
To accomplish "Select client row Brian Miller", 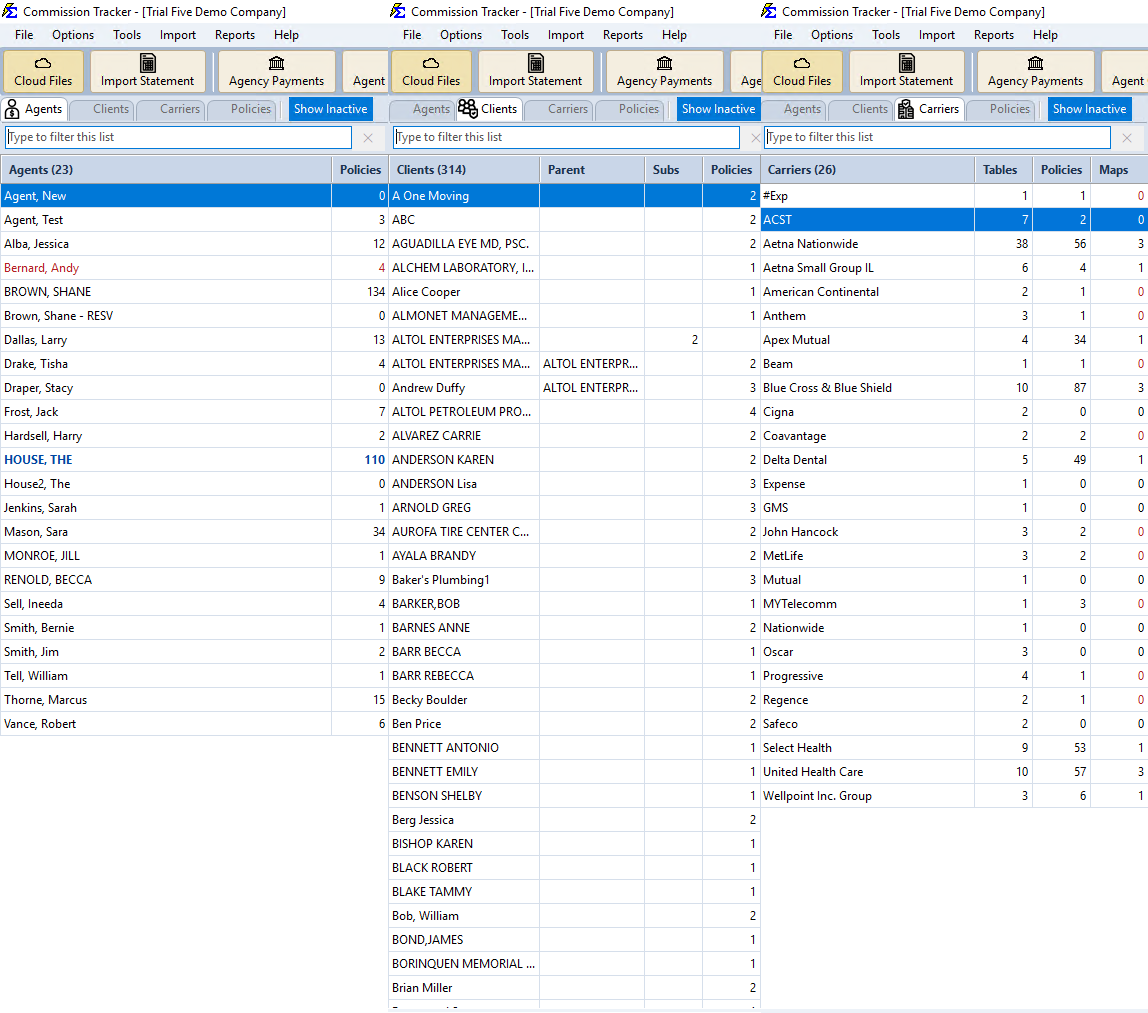I will pyautogui.click(x=575, y=988).
